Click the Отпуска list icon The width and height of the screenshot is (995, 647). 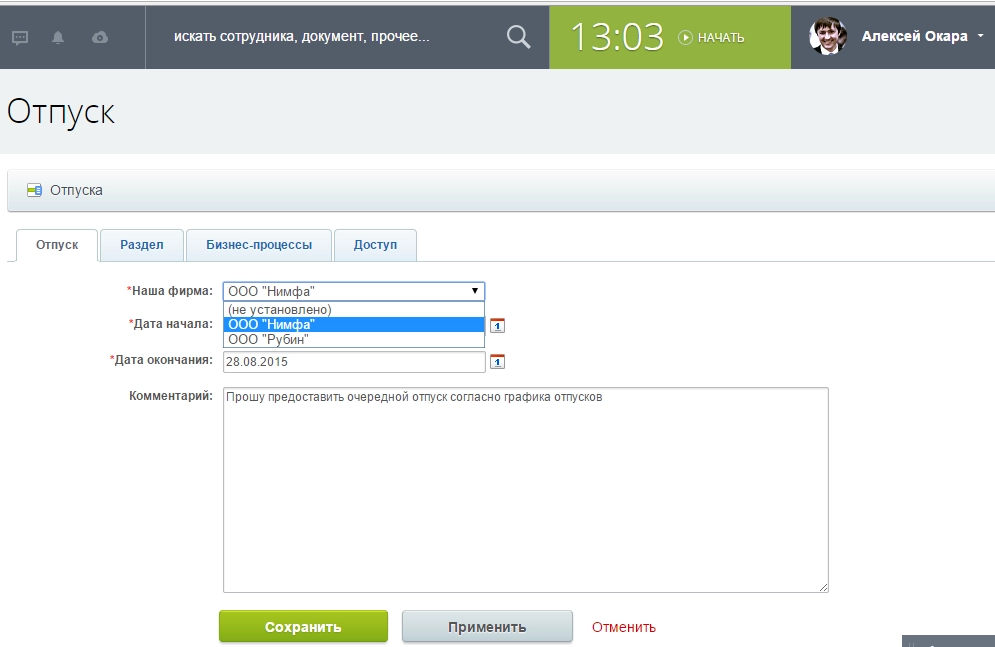click(x=34, y=190)
